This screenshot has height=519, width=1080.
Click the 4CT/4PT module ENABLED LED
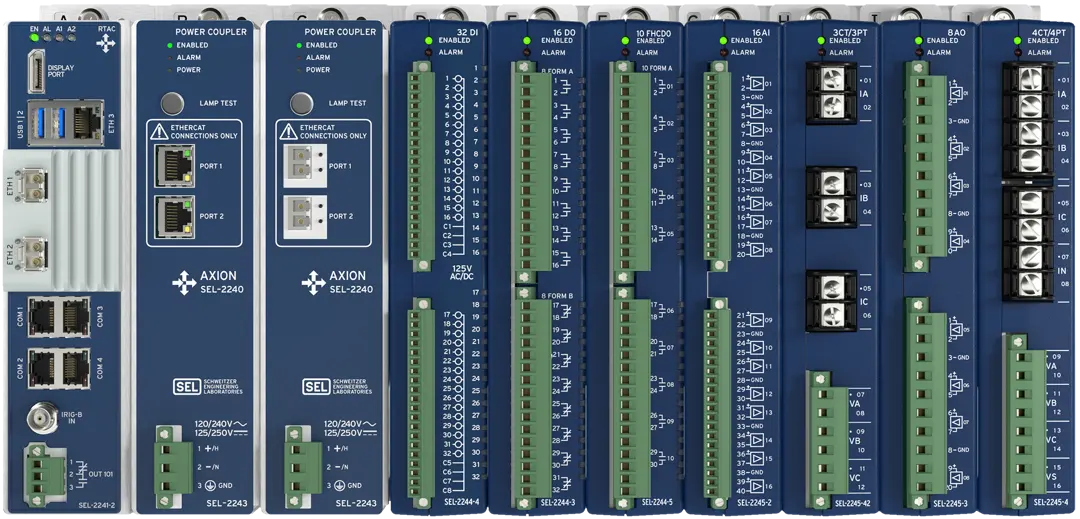(1017, 41)
